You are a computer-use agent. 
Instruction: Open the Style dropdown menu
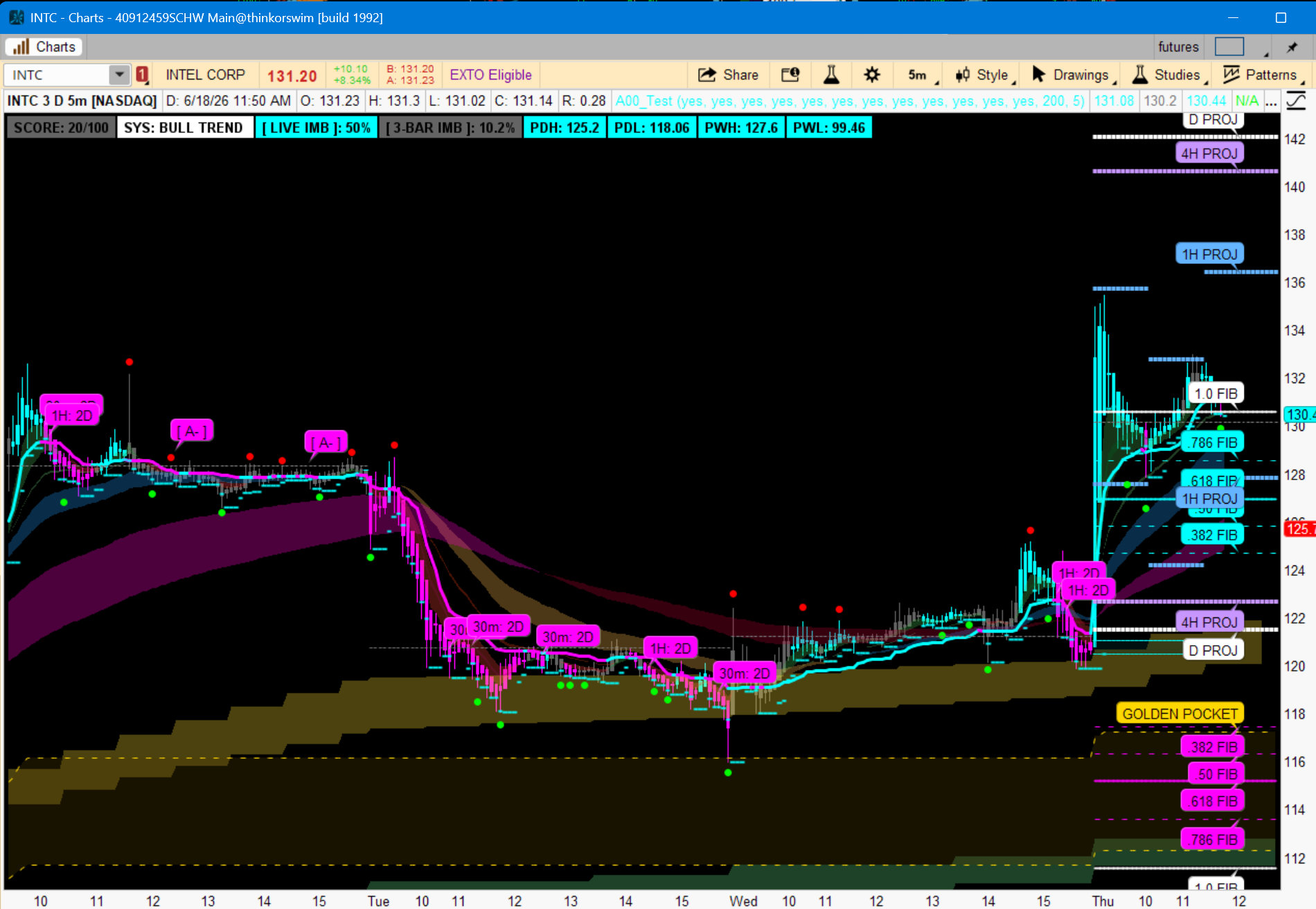pyautogui.click(x=985, y=75)
